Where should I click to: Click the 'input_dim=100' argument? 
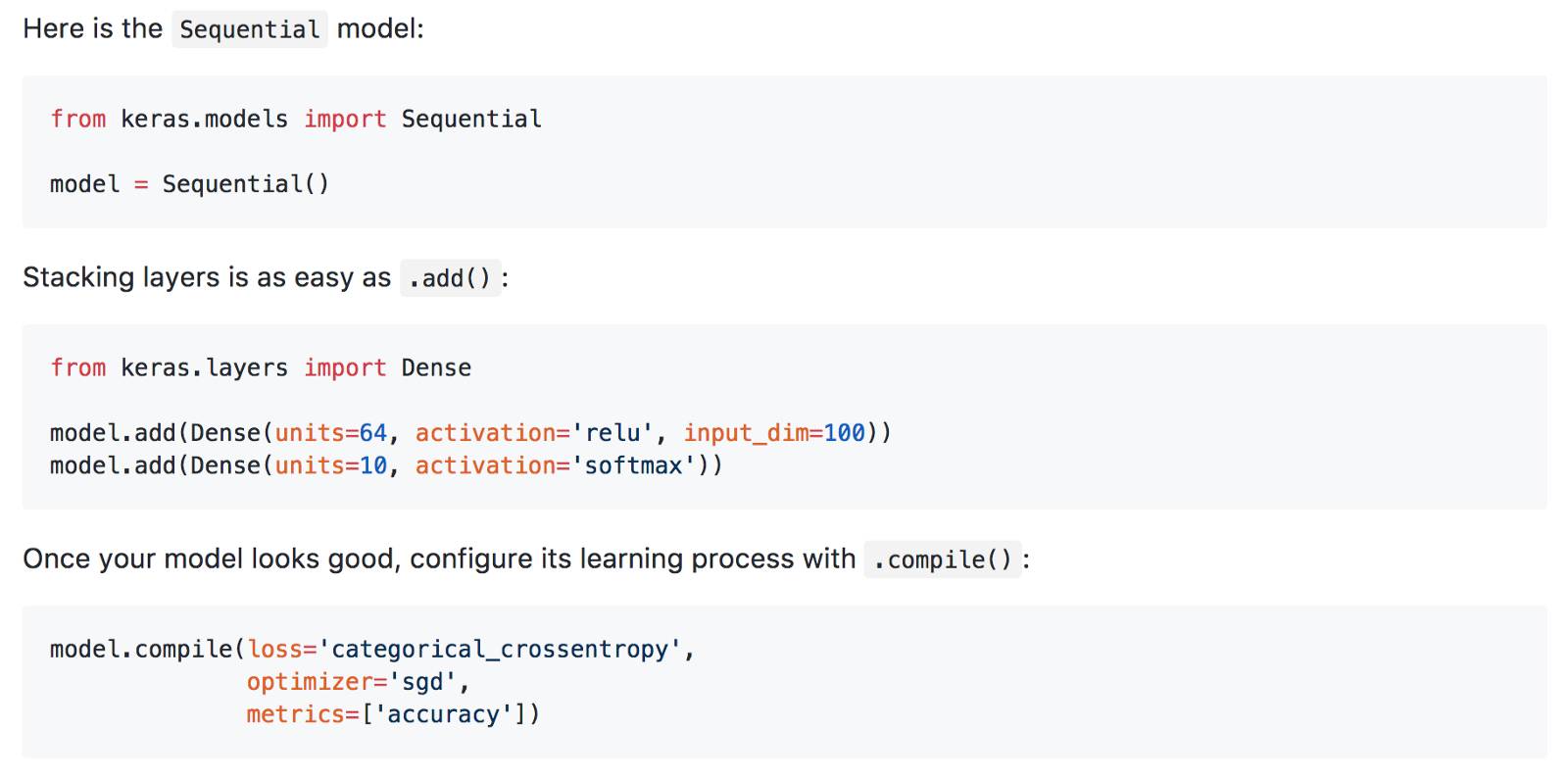[x=774, y=433]
